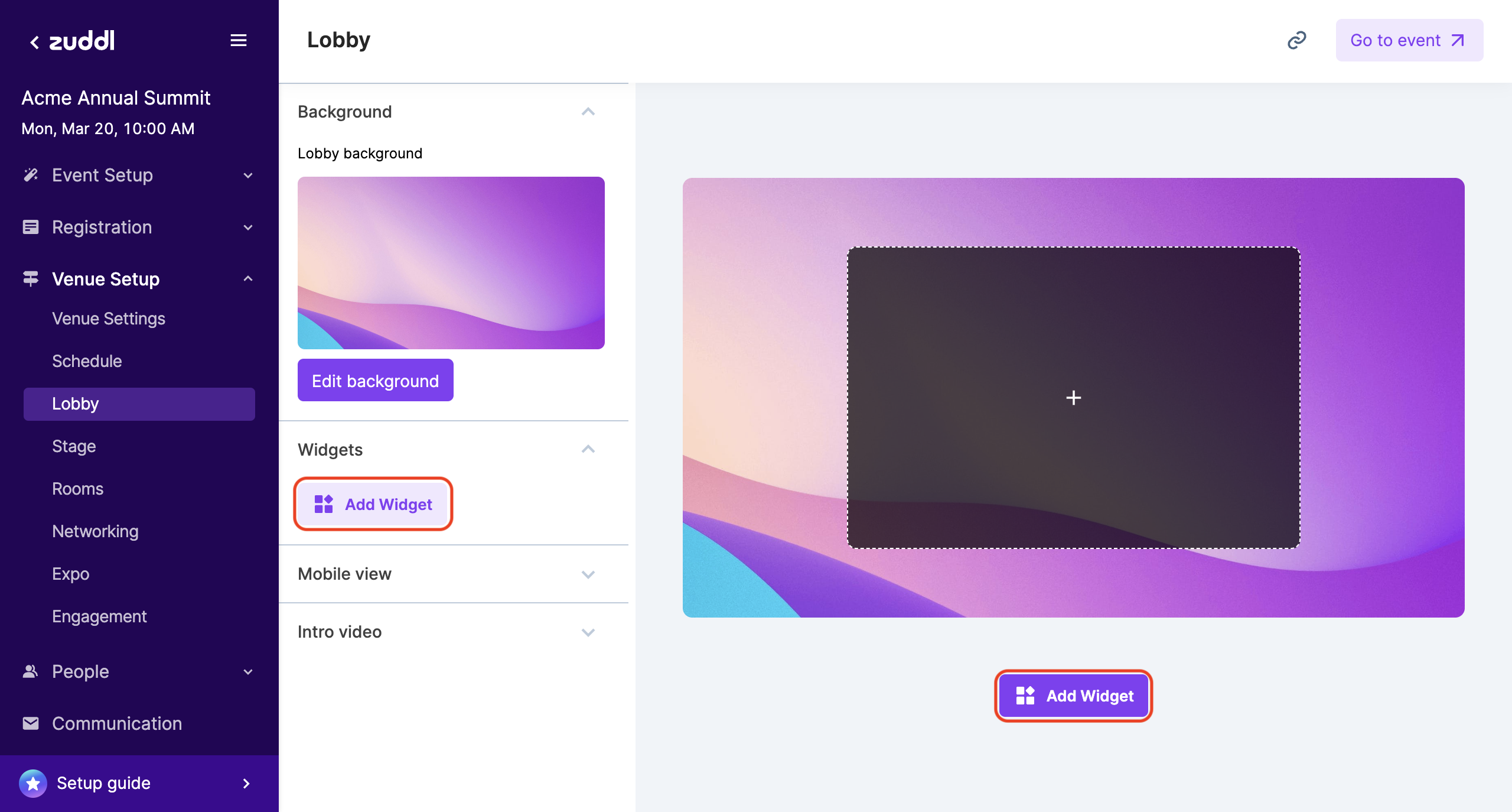The image size is (1512, 812).
Task: Collapse the Widgets section
Action: [x=591, y=449]
